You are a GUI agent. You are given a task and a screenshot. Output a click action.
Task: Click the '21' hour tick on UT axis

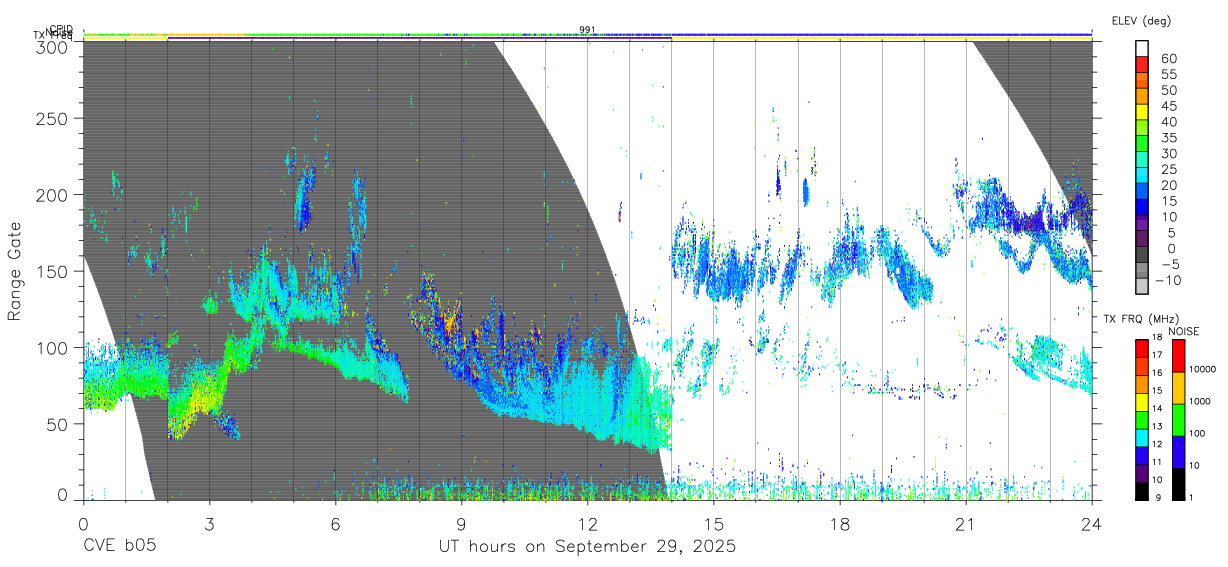pyautogui.click(x=966, y=523)
